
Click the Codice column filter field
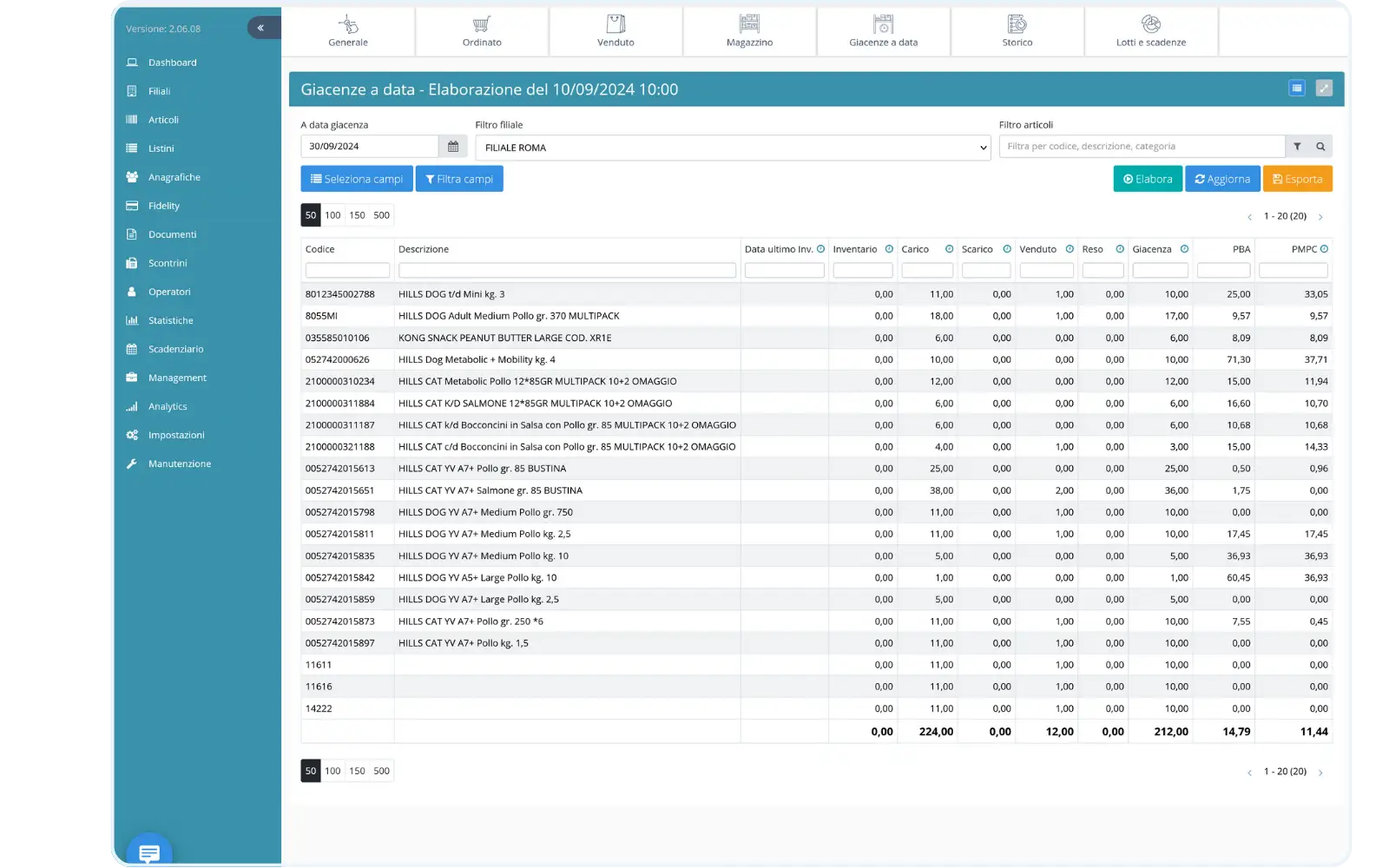coord(347,271)
